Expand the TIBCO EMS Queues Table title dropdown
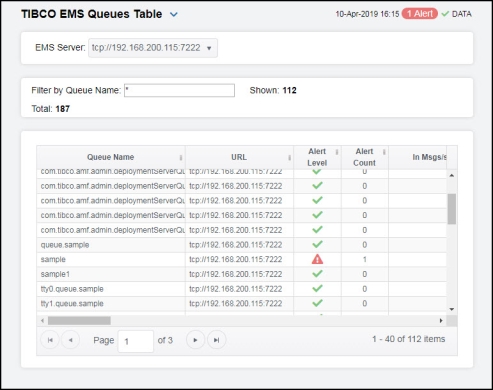 pyautogui.click(x=174, y=14)
